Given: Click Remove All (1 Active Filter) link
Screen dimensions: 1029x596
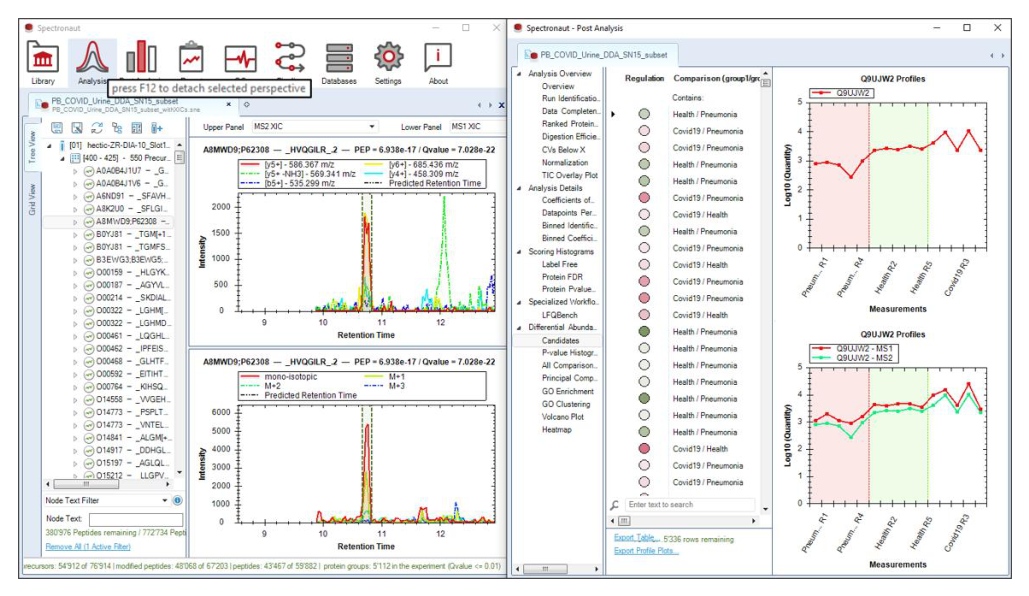Looking at the screenshot, I should (88, 547).
